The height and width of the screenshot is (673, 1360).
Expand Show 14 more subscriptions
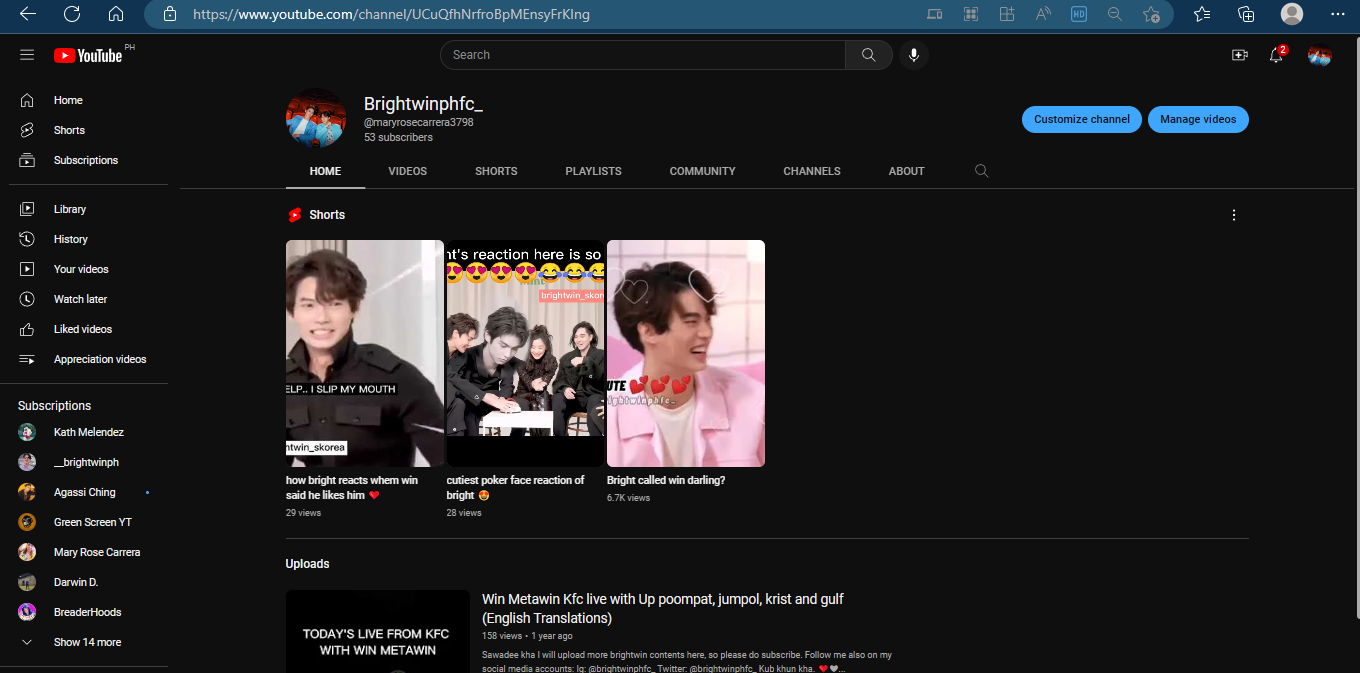tap(89, 642)
